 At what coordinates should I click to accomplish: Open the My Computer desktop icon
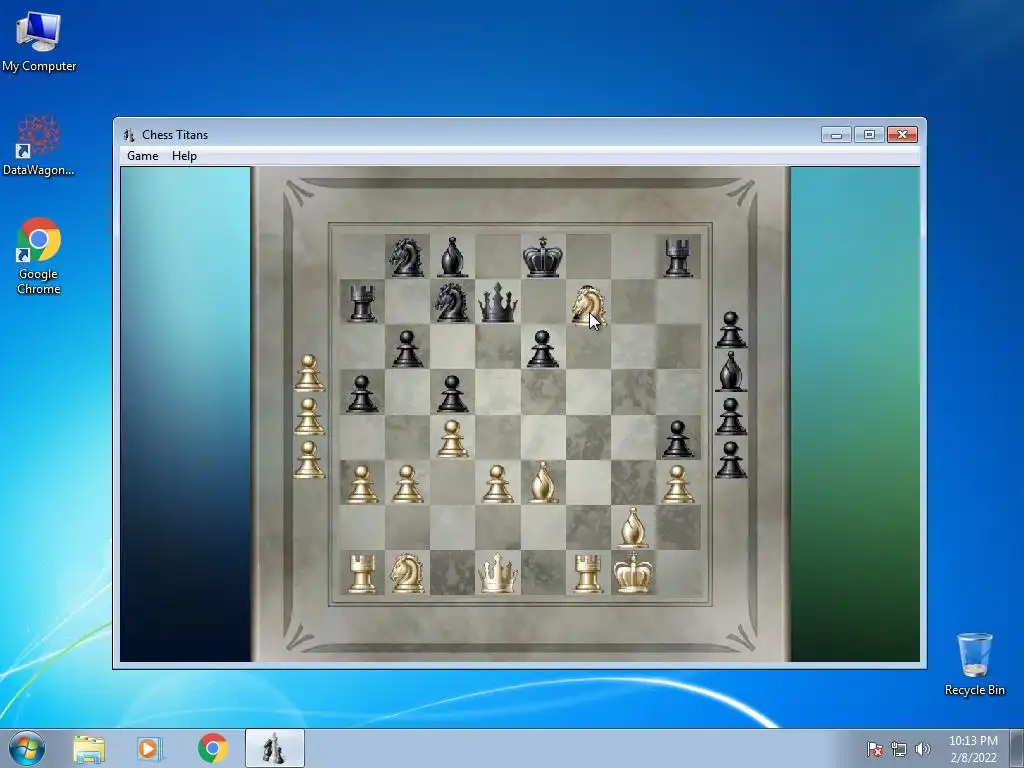point(39,41)
